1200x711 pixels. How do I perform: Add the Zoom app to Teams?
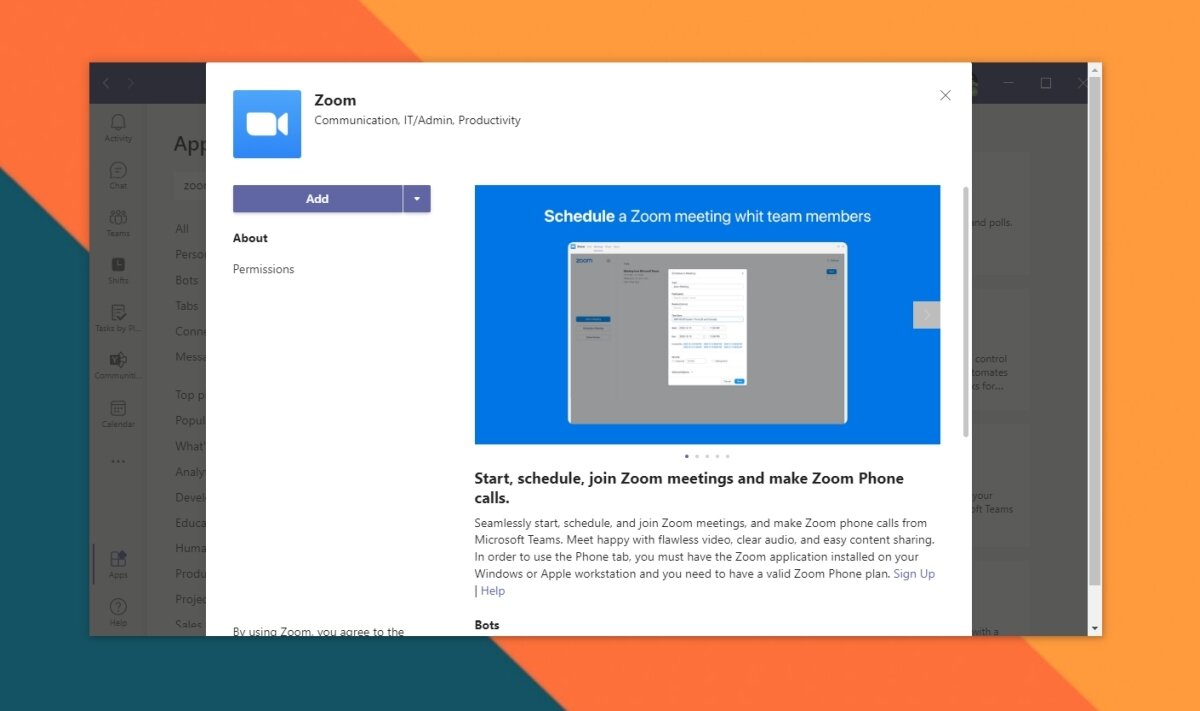pyautogui.click(x=317, y=199)
